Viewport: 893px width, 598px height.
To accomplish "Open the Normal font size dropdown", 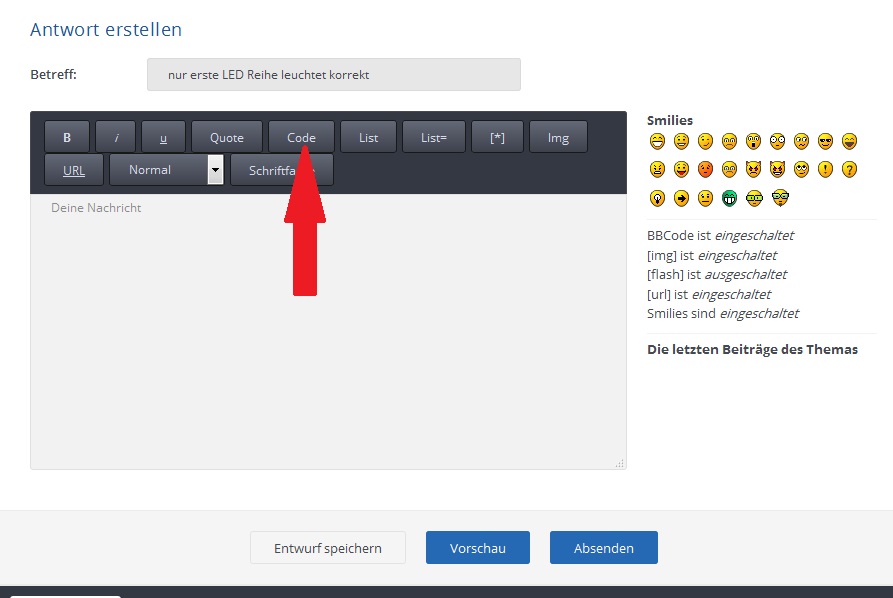I will pyautogui.click(x=166, y=170).
